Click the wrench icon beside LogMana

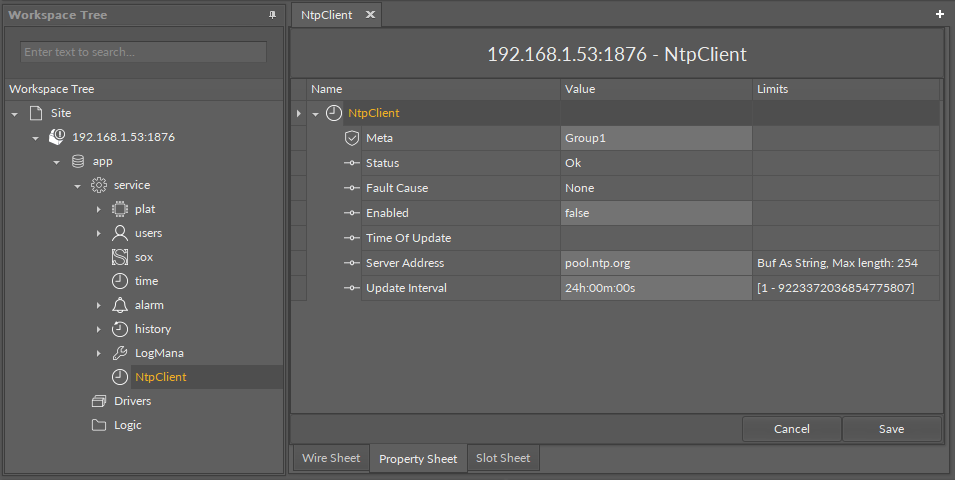[119, 353]
